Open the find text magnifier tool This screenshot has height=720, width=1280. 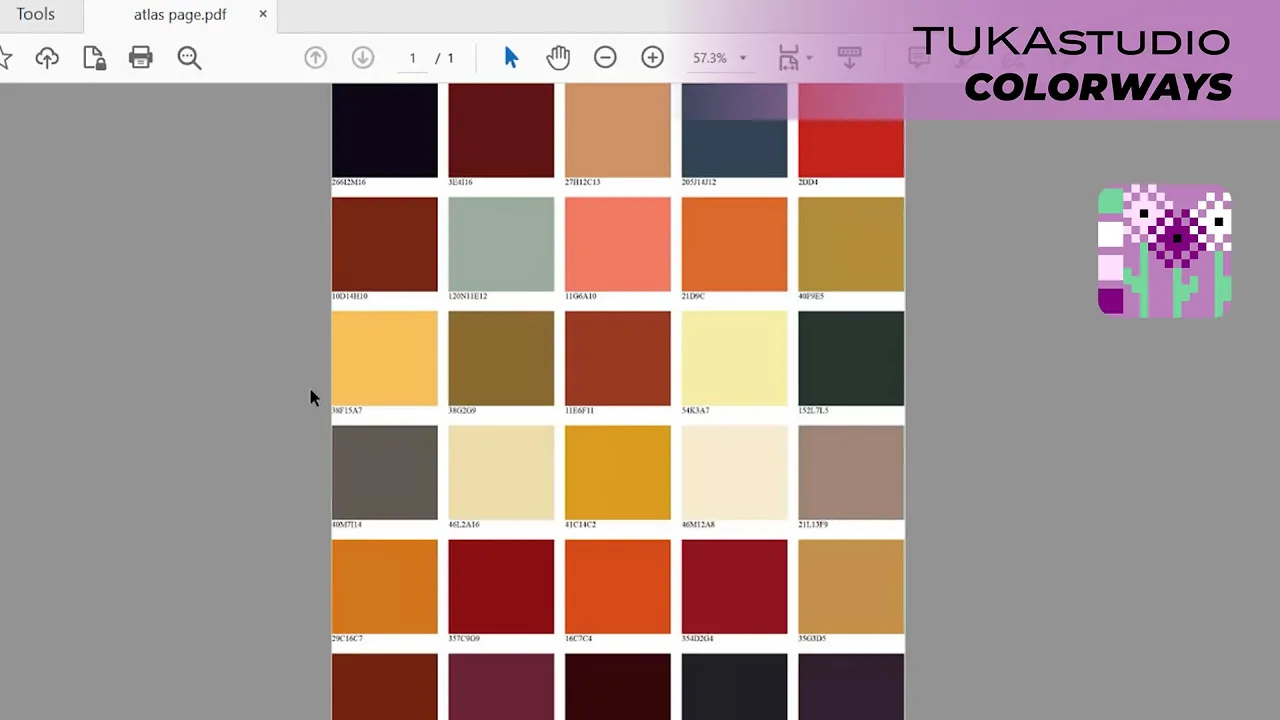coord(189,58)
